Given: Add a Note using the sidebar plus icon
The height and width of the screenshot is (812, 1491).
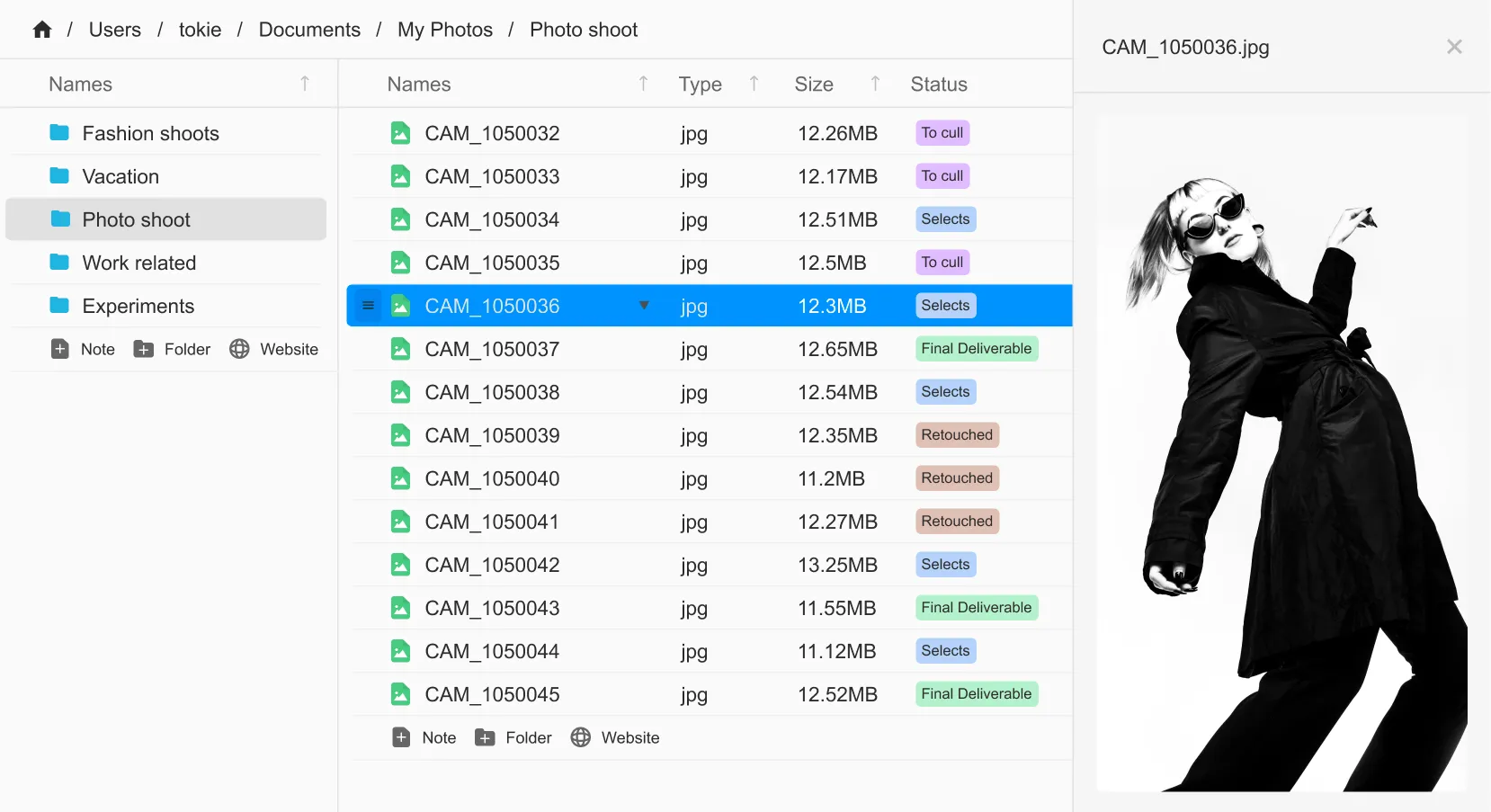Looking at the screenshot, I should click(x=60, y=349).
